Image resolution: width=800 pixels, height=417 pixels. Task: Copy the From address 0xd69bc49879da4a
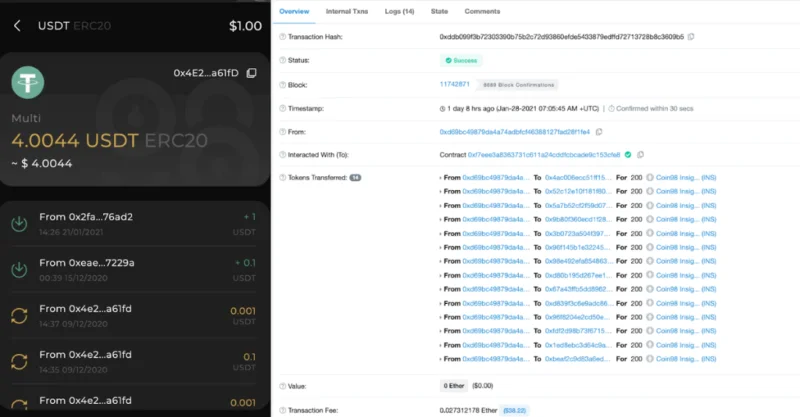(x=599, y=132)
